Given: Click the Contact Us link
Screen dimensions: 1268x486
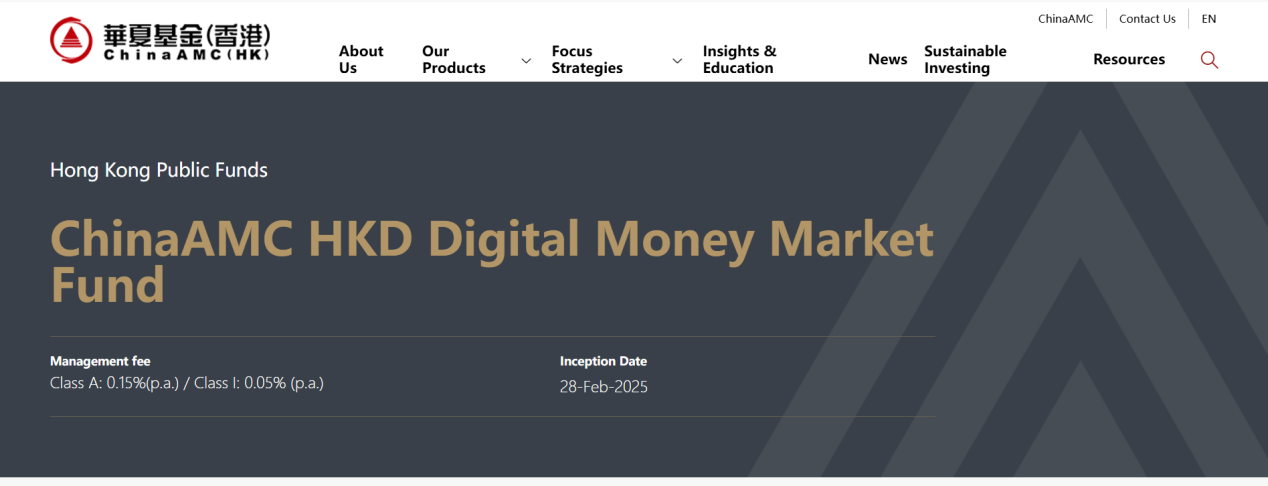Looking at the screenshot, I should click(1147, 19).
